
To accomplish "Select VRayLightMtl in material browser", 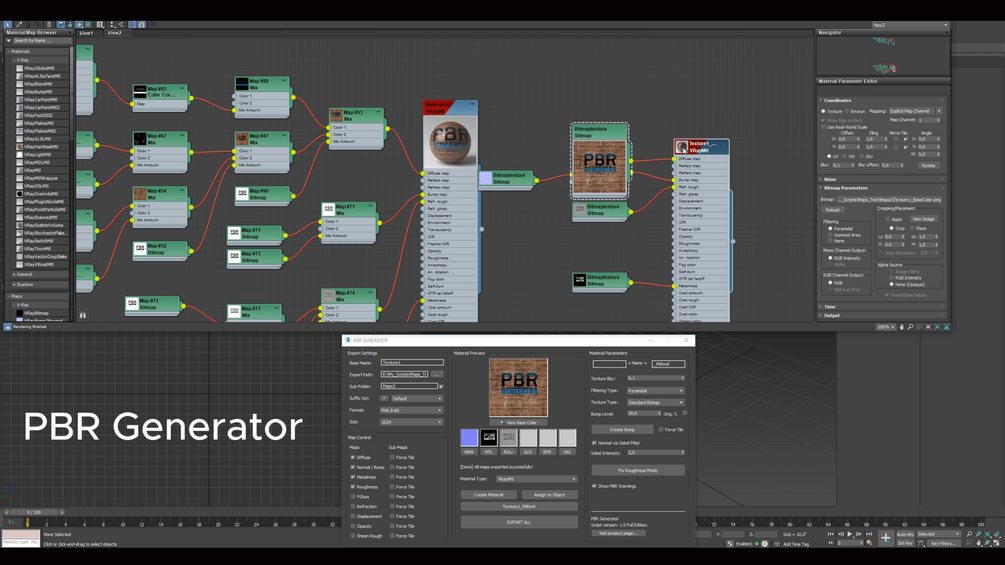I will click(42, 154).
